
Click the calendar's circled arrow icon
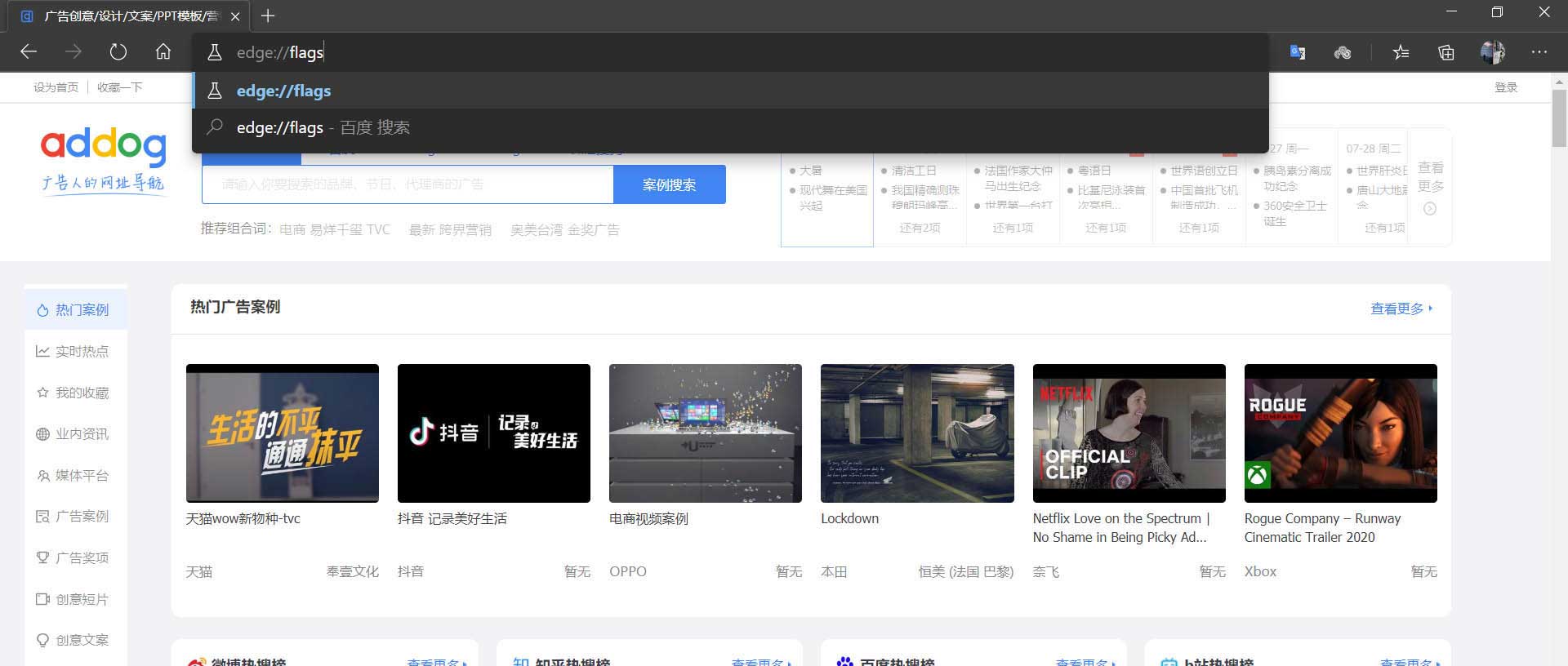coord(1430,209)
